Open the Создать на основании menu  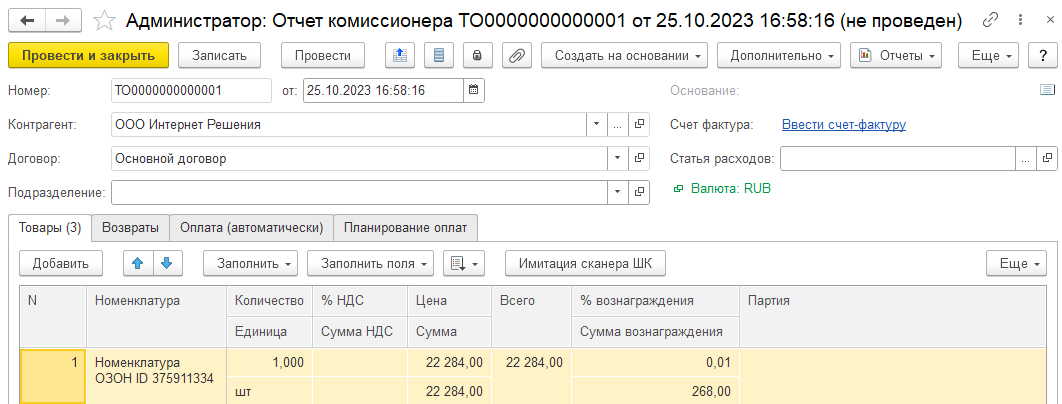[x=624, y=56]
